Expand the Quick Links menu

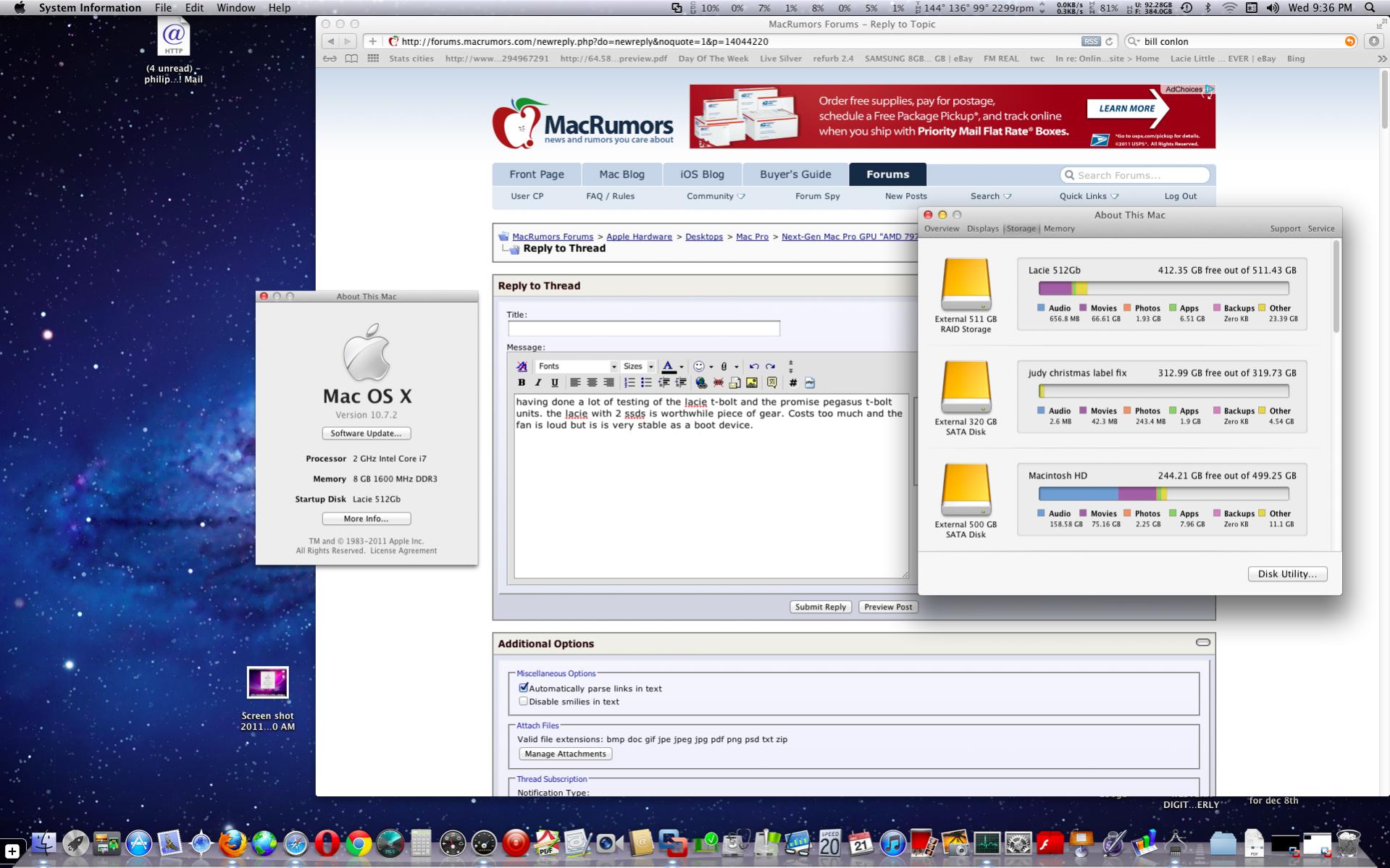point(1089,196)
